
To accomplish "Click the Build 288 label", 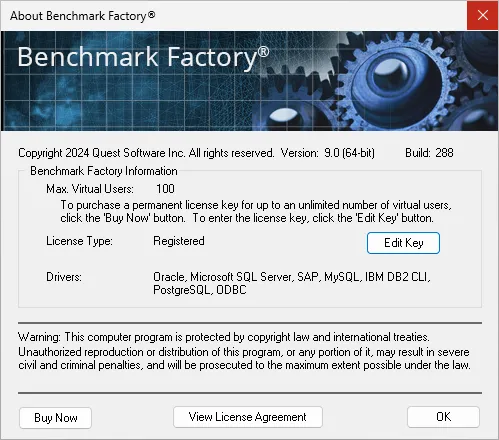I will (x=429, y=153).
